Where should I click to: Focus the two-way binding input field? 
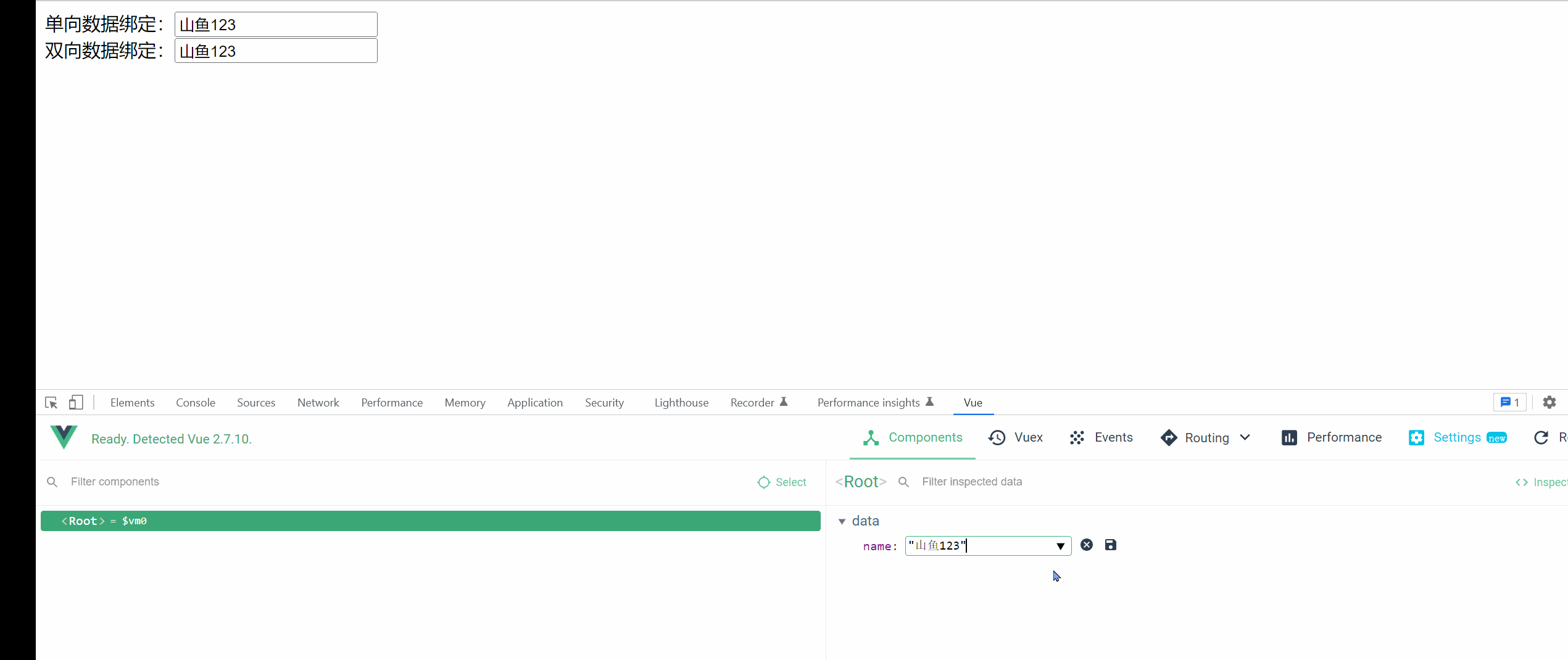276,51
